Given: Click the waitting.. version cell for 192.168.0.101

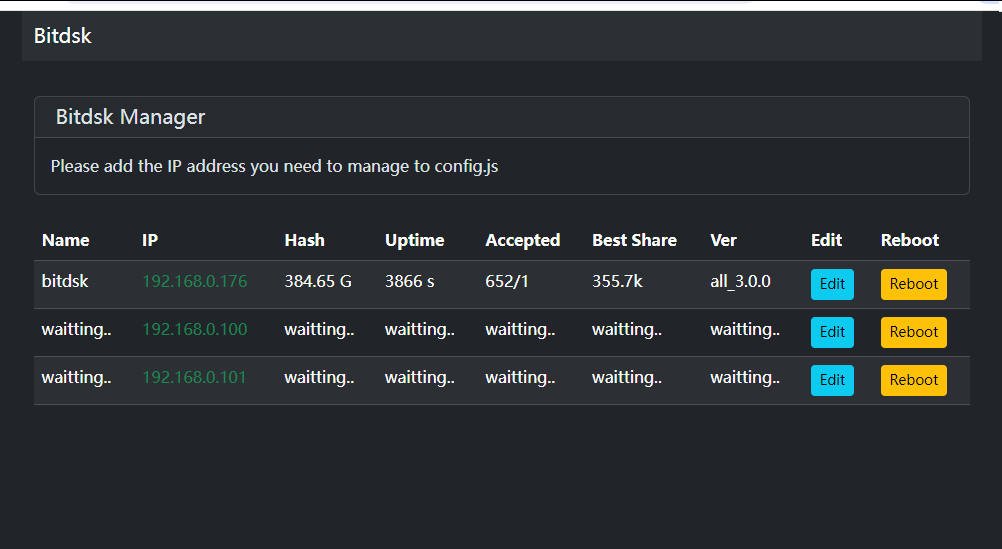Looking at the screenshot, I should 744,378.
